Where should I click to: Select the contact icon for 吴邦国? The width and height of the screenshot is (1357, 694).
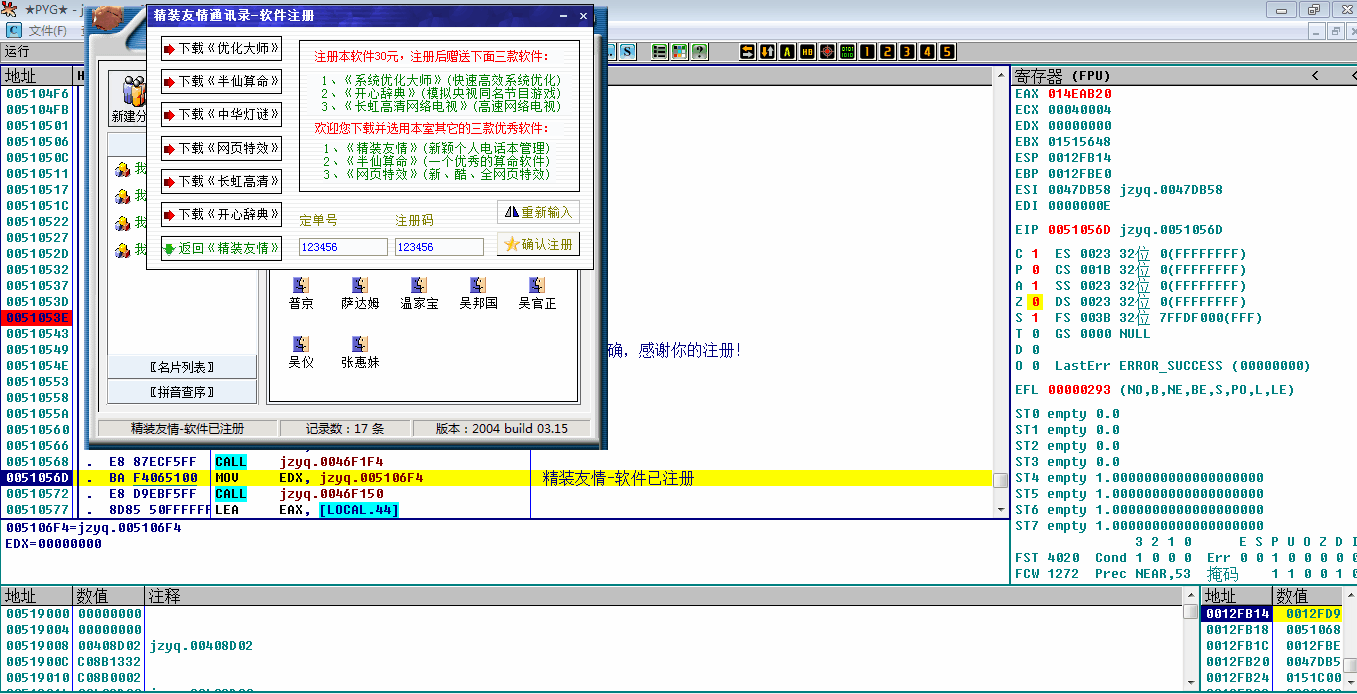pos(478,285)
